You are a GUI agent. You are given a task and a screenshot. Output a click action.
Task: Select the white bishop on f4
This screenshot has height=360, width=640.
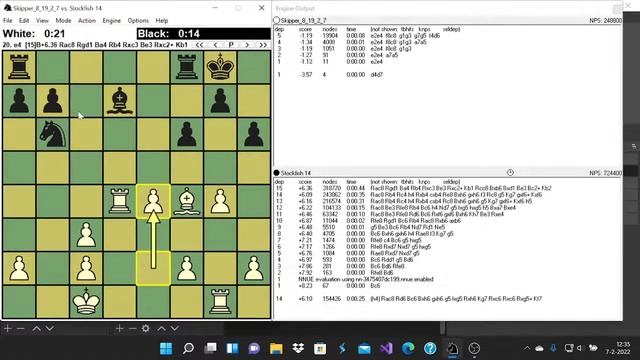click(187, 201)
